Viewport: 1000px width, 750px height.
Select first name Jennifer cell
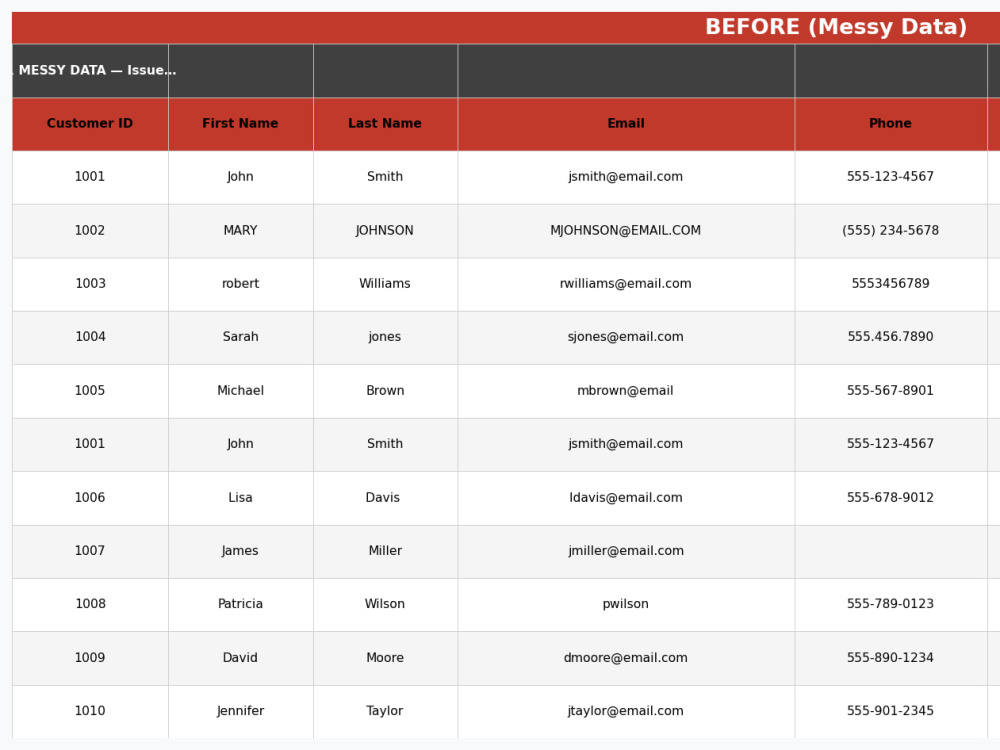click(240, 712)
